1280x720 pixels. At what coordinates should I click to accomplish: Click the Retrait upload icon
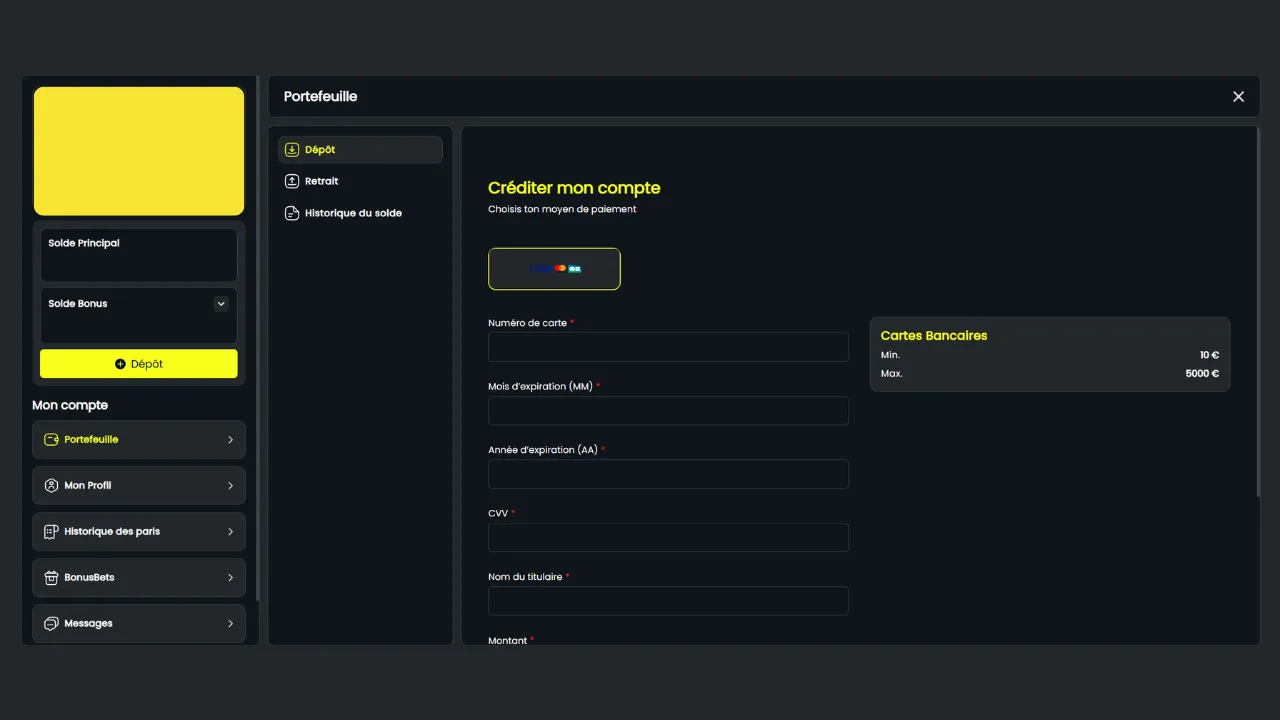(x=292, y=181)
